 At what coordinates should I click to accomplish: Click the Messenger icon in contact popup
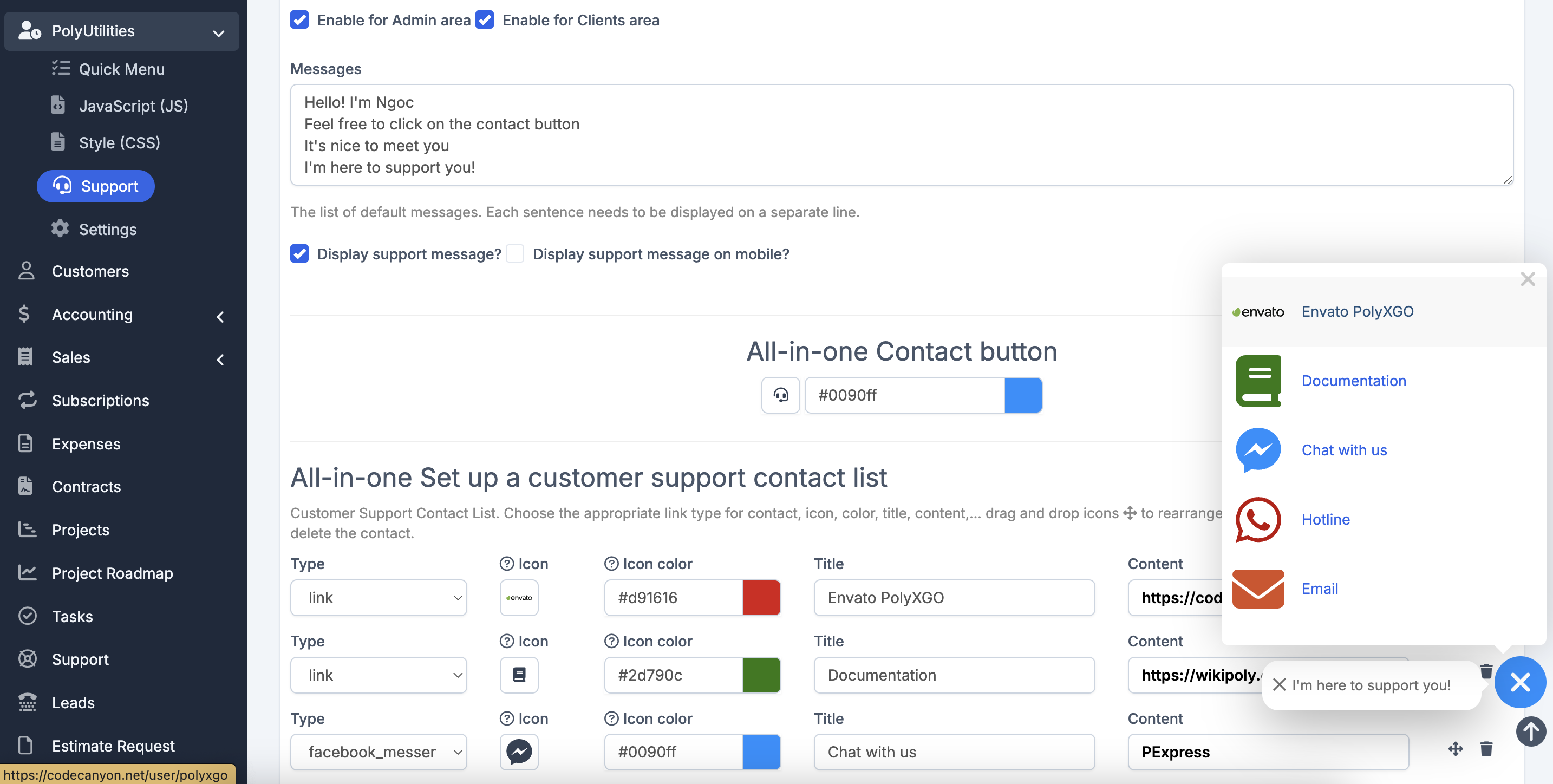coord(1257,449)
